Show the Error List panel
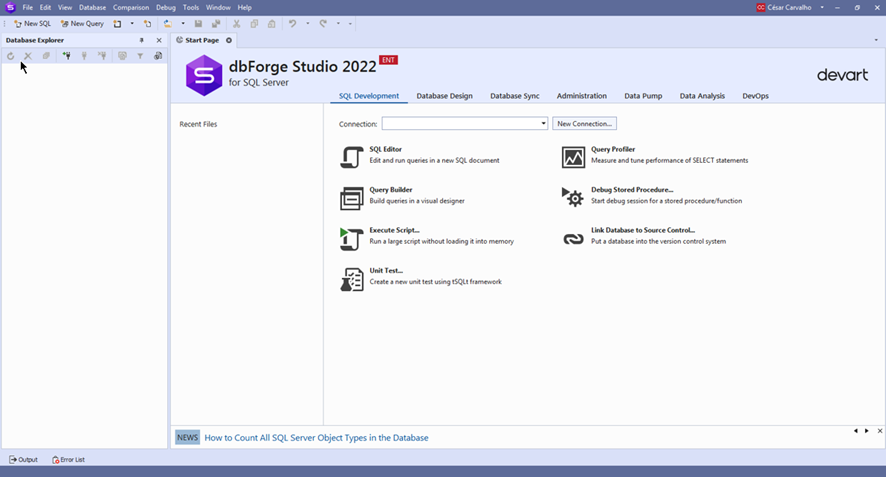 tap(68, 460)
